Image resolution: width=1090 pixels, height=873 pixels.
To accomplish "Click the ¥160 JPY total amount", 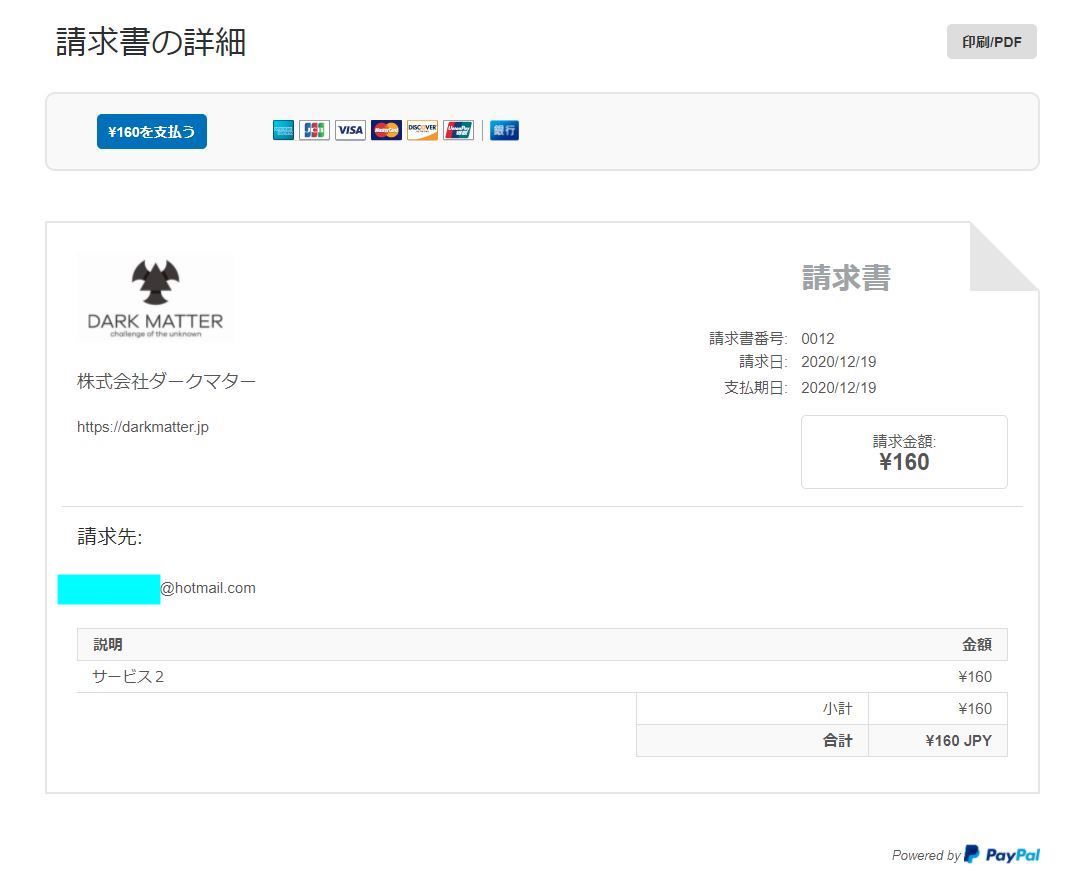I will [958, 741].
